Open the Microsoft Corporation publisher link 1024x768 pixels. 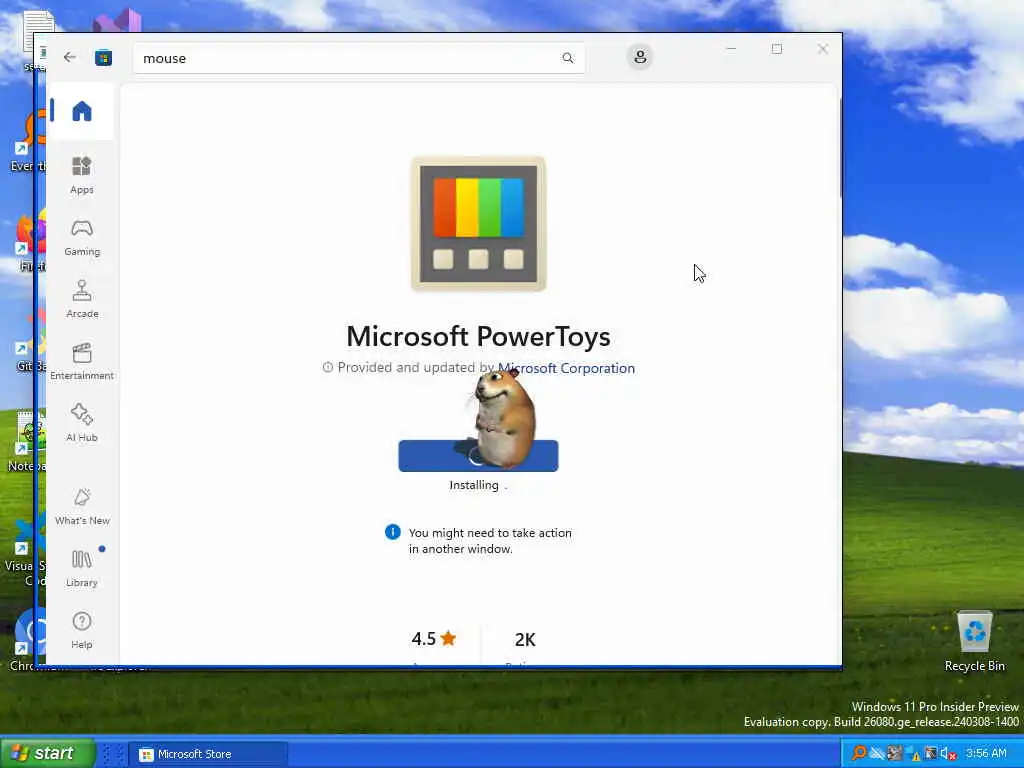566,368
